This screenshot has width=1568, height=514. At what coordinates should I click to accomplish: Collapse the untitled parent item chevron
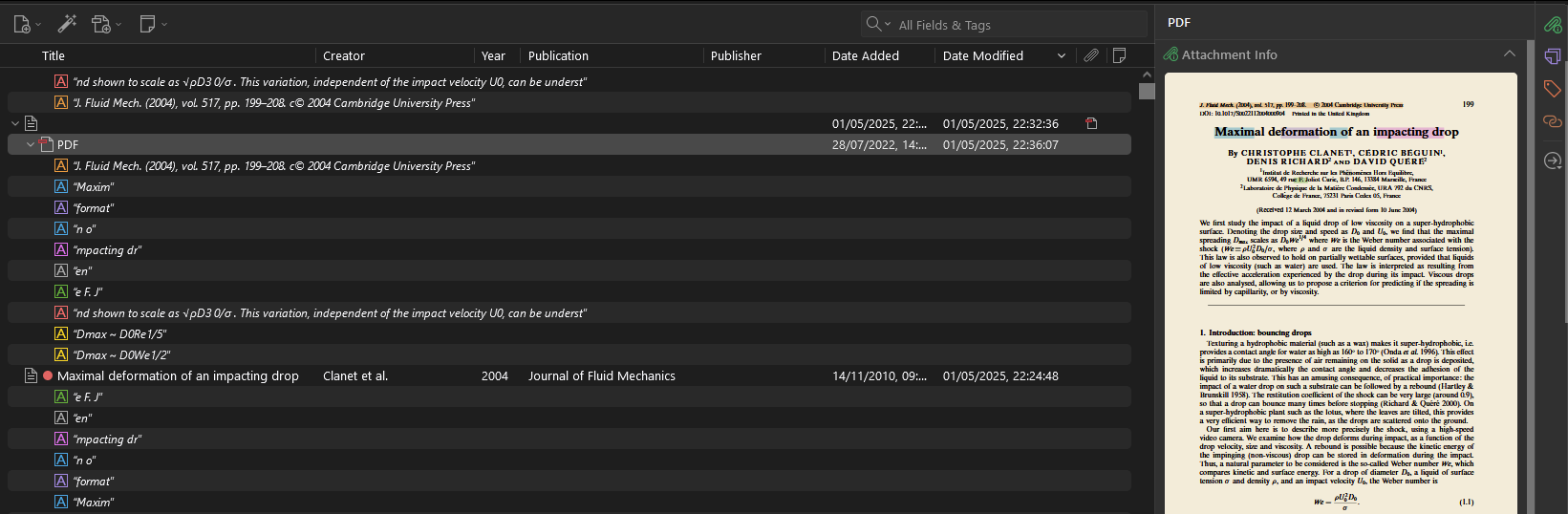pyautogui.click(x=15, y=123)
